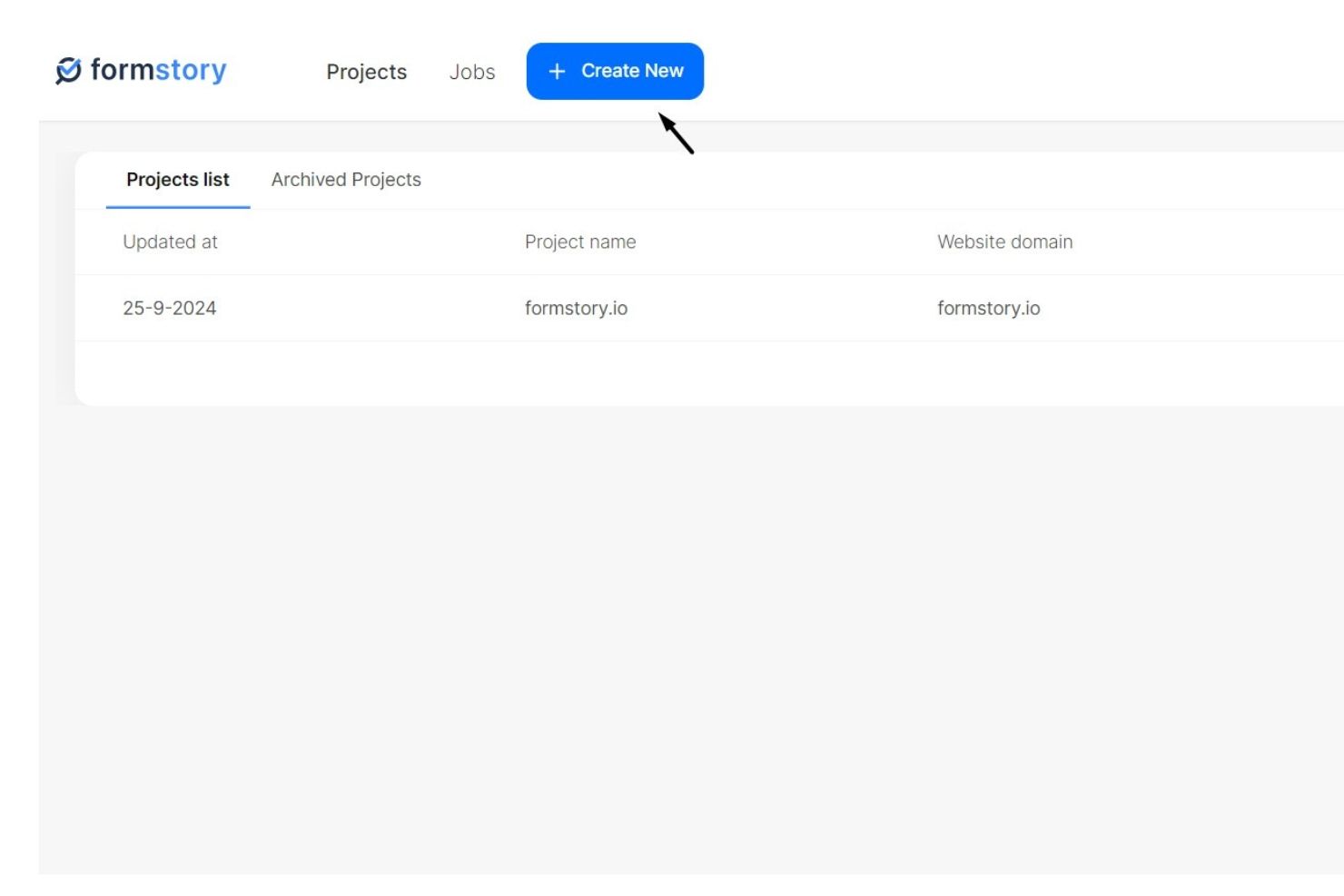Open the Projects navigation item
This screenshot has width=1344, height=896.
[366, 72]
